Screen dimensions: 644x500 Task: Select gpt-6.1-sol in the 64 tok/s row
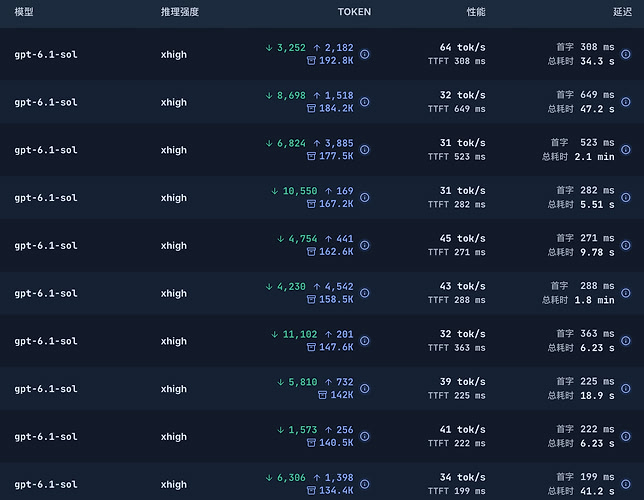click(x=46, y=55)
